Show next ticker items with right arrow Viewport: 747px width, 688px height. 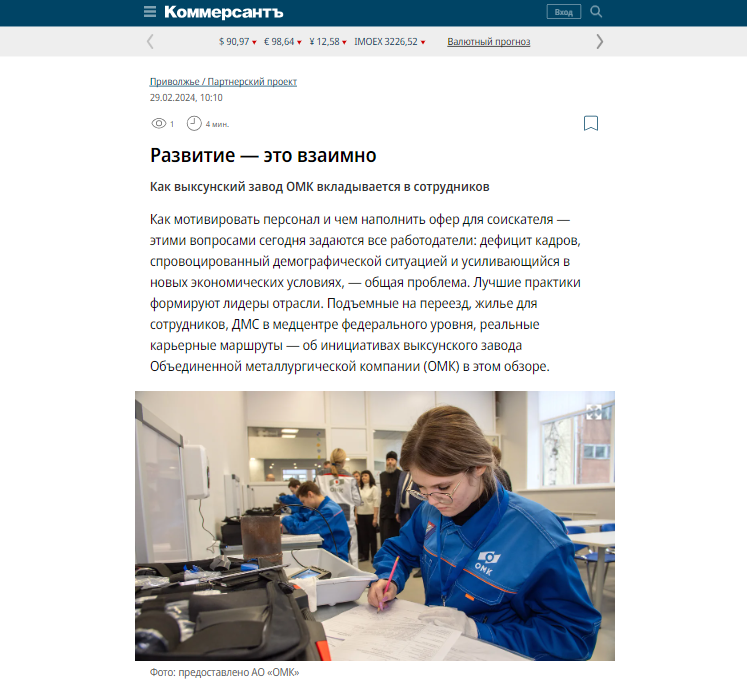click(x=600, y=41)
